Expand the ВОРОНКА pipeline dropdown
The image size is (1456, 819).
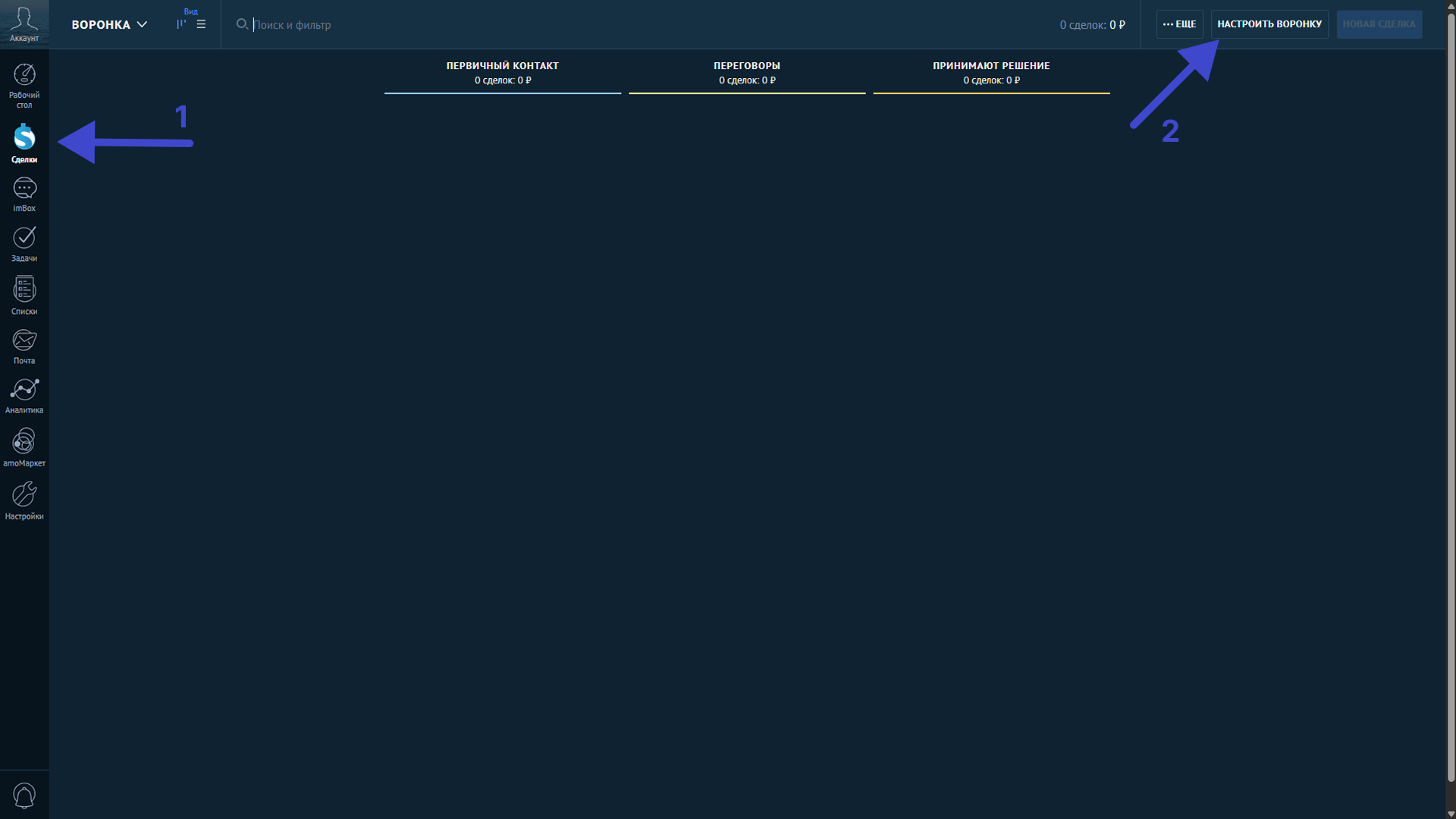click(x=109, y=24)
